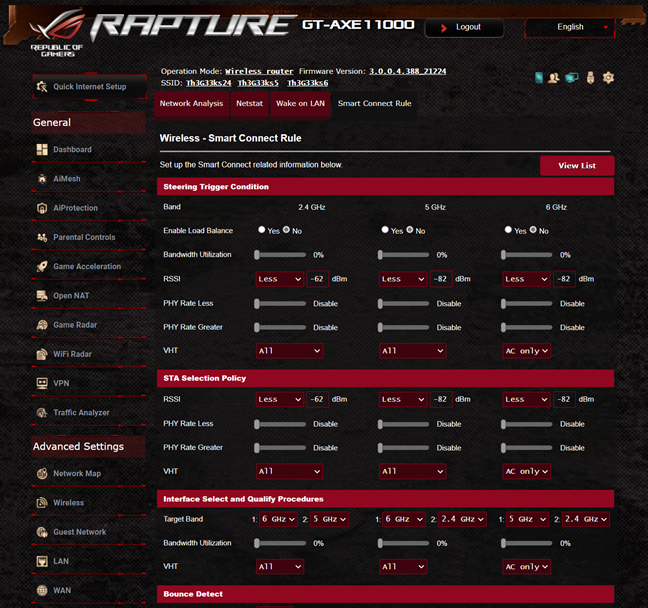Viewport: 648px width, 608px height.
Task: Open STA Selection 2.4 GHz VHT All dropdown
Action: click(x=289, y=471)
